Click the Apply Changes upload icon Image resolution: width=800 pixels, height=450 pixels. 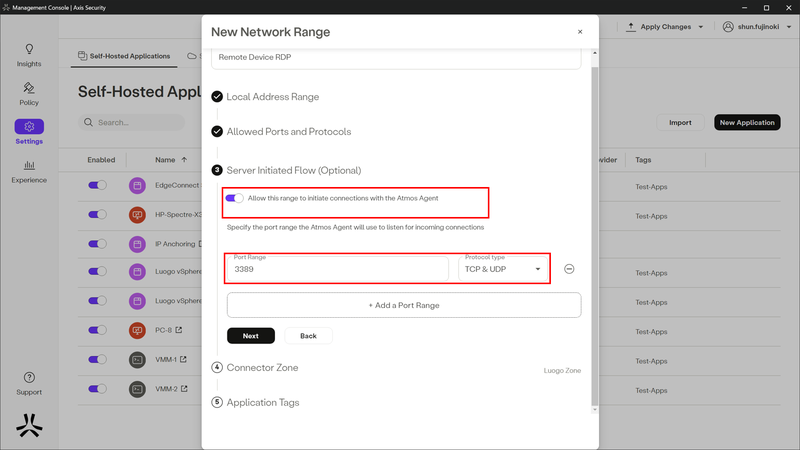[631, 27]
